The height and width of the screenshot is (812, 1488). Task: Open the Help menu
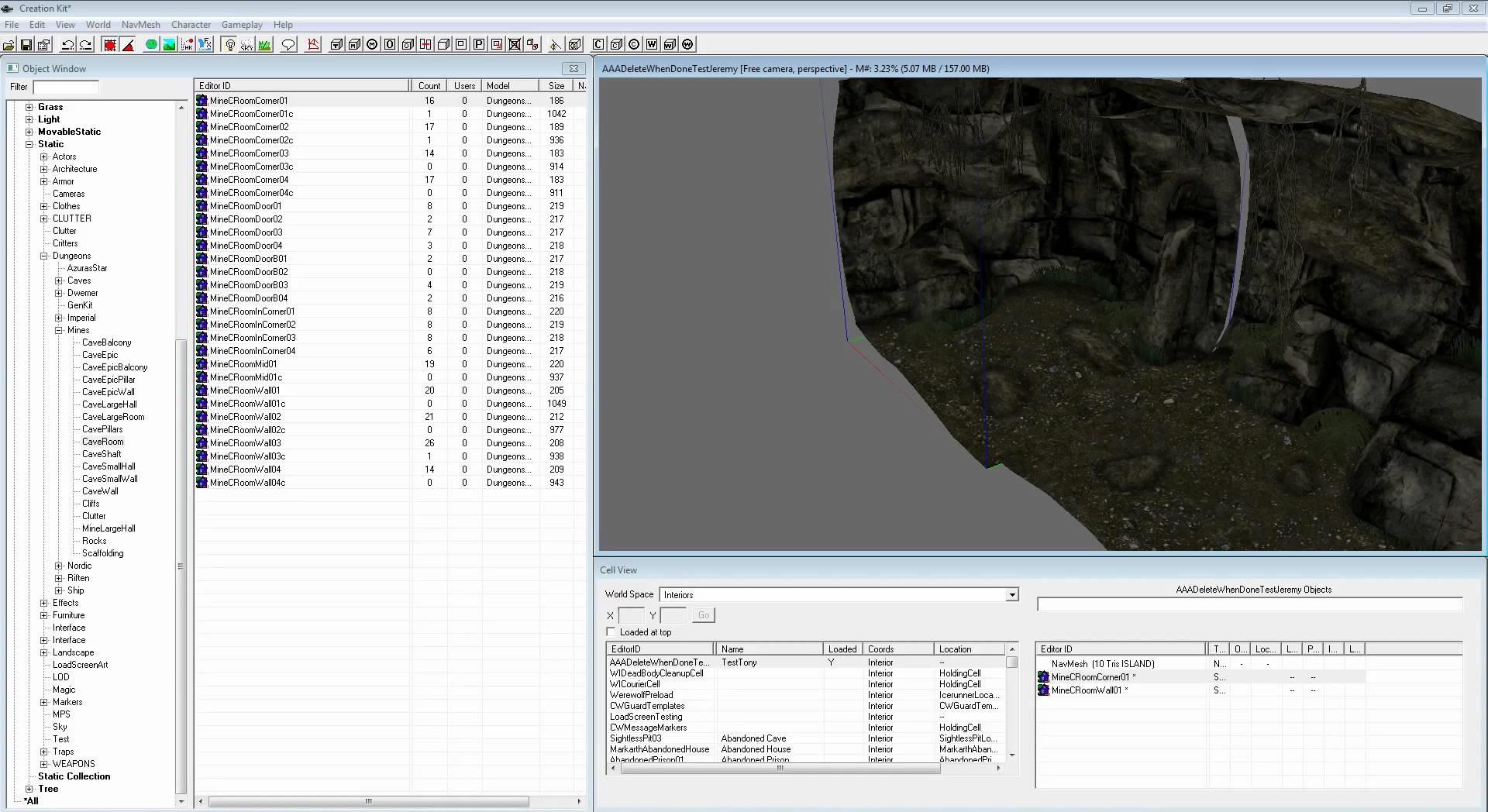click(x=283, y=25)
